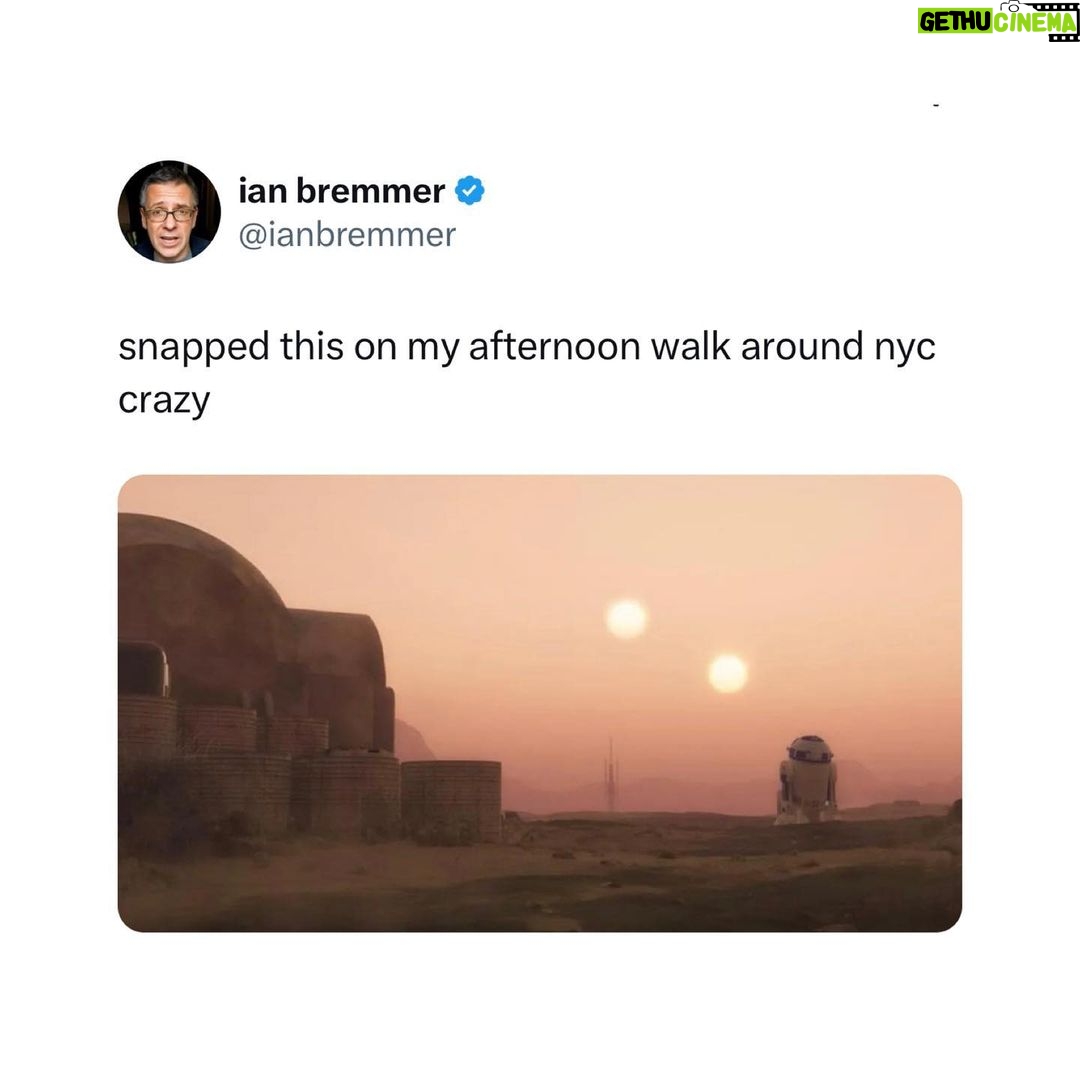Screen dimensions: 1080x1080
Task: Click the Gethu Cinema logo watermark
Action: [x=998, y=21]
